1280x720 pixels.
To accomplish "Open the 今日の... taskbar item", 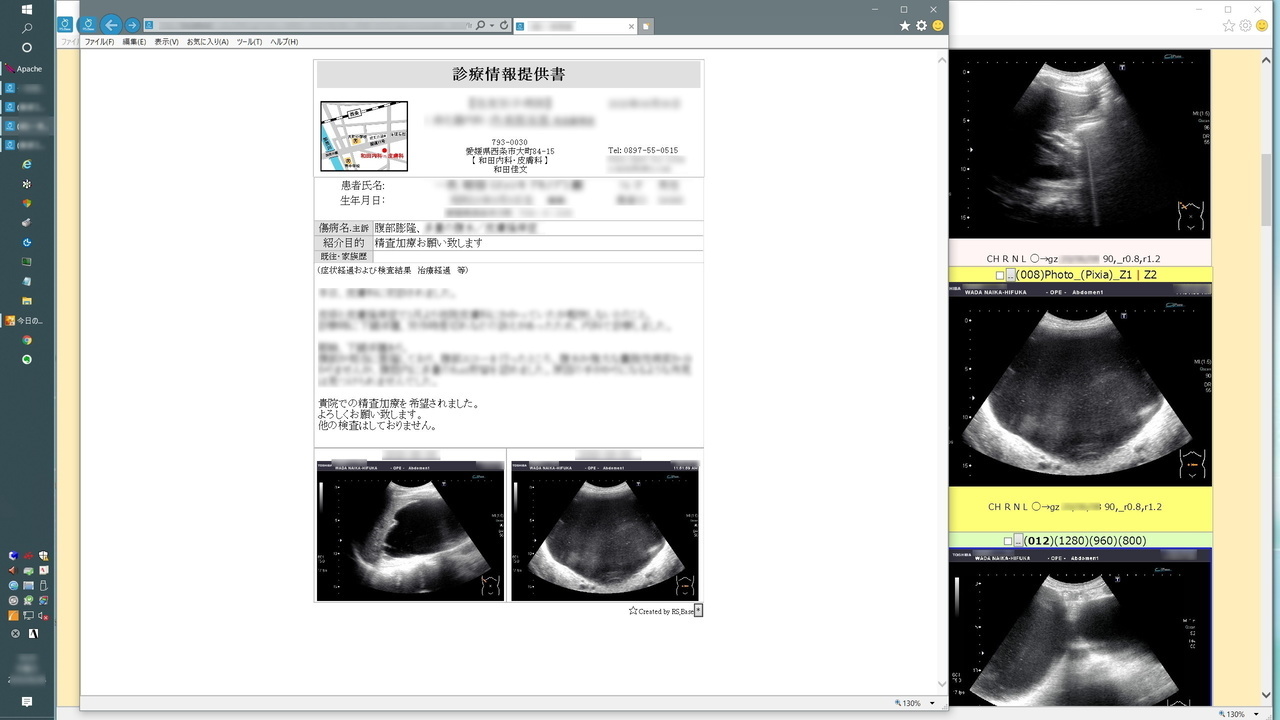I will pos(27,321).
